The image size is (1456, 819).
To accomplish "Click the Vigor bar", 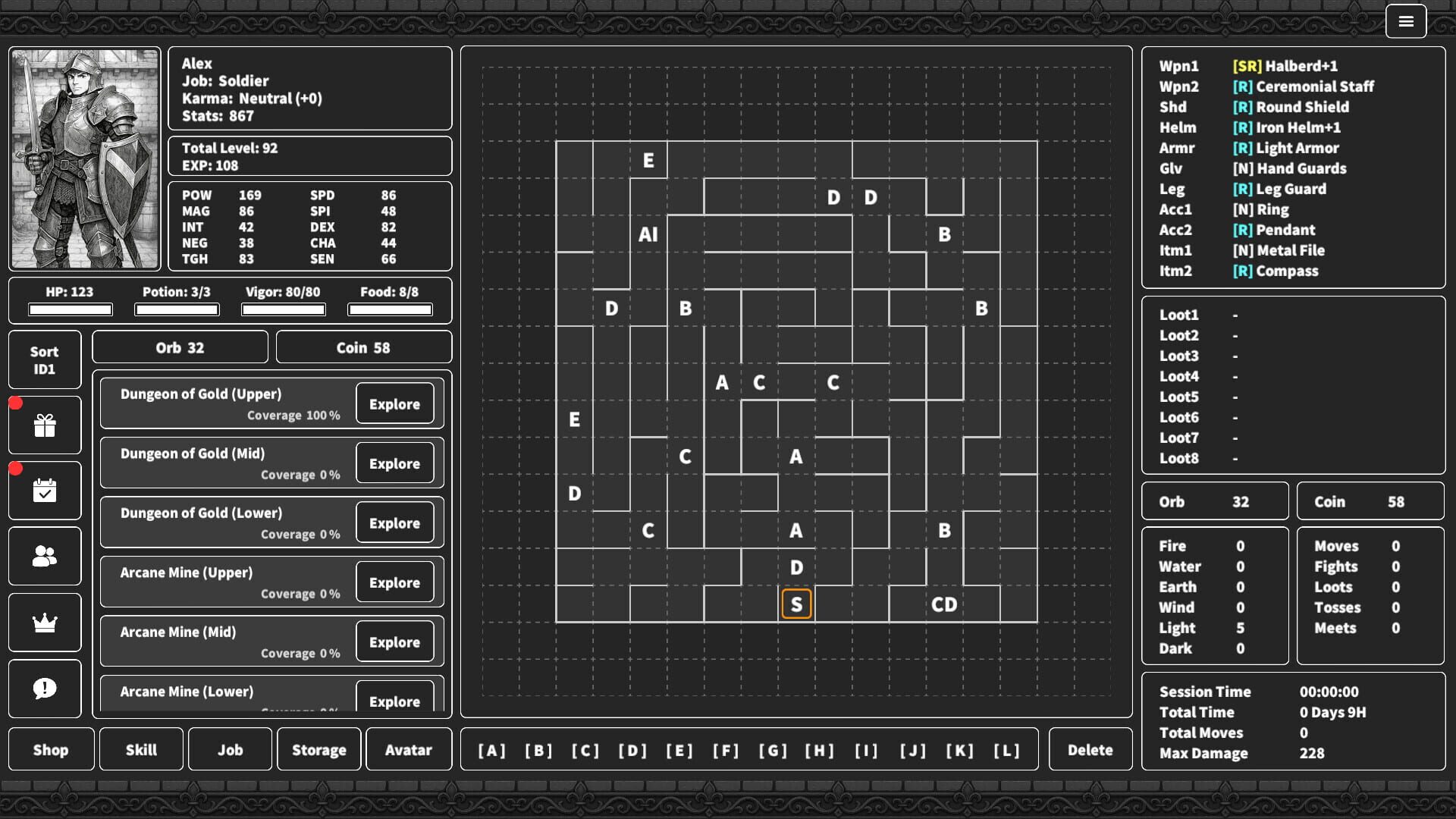I will click(x=284, y=309).
